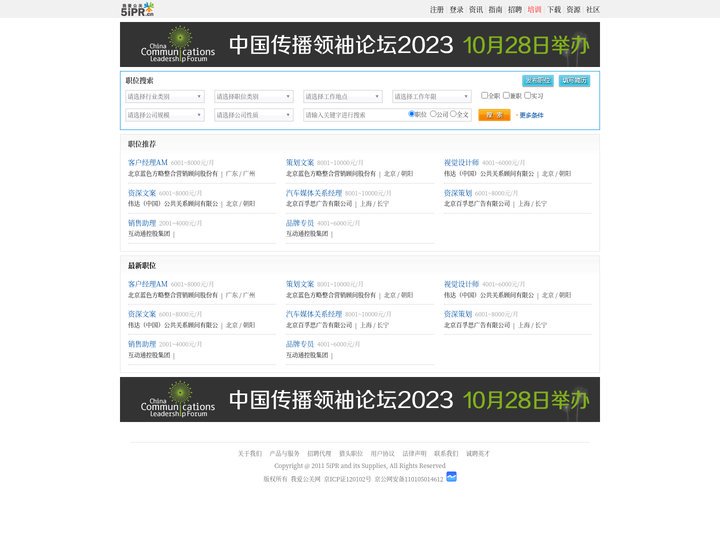Open 品牌专员 under 职位推荐
Screen dimensions: 720x540
(300, 223)
